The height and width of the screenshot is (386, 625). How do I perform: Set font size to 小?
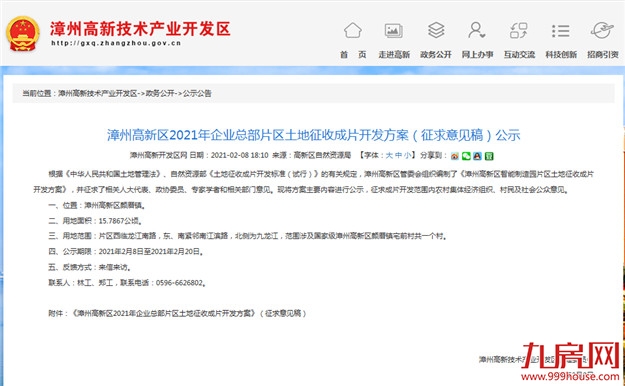coord(407,155)
